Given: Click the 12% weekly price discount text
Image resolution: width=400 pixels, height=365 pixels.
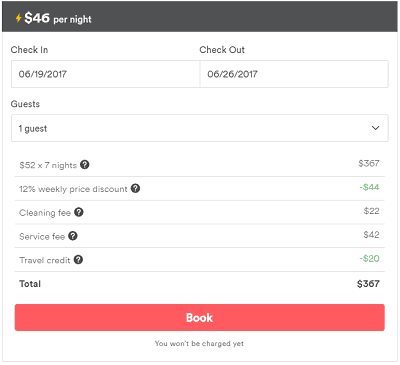Looking at the screenshot, I should point(73,189).
